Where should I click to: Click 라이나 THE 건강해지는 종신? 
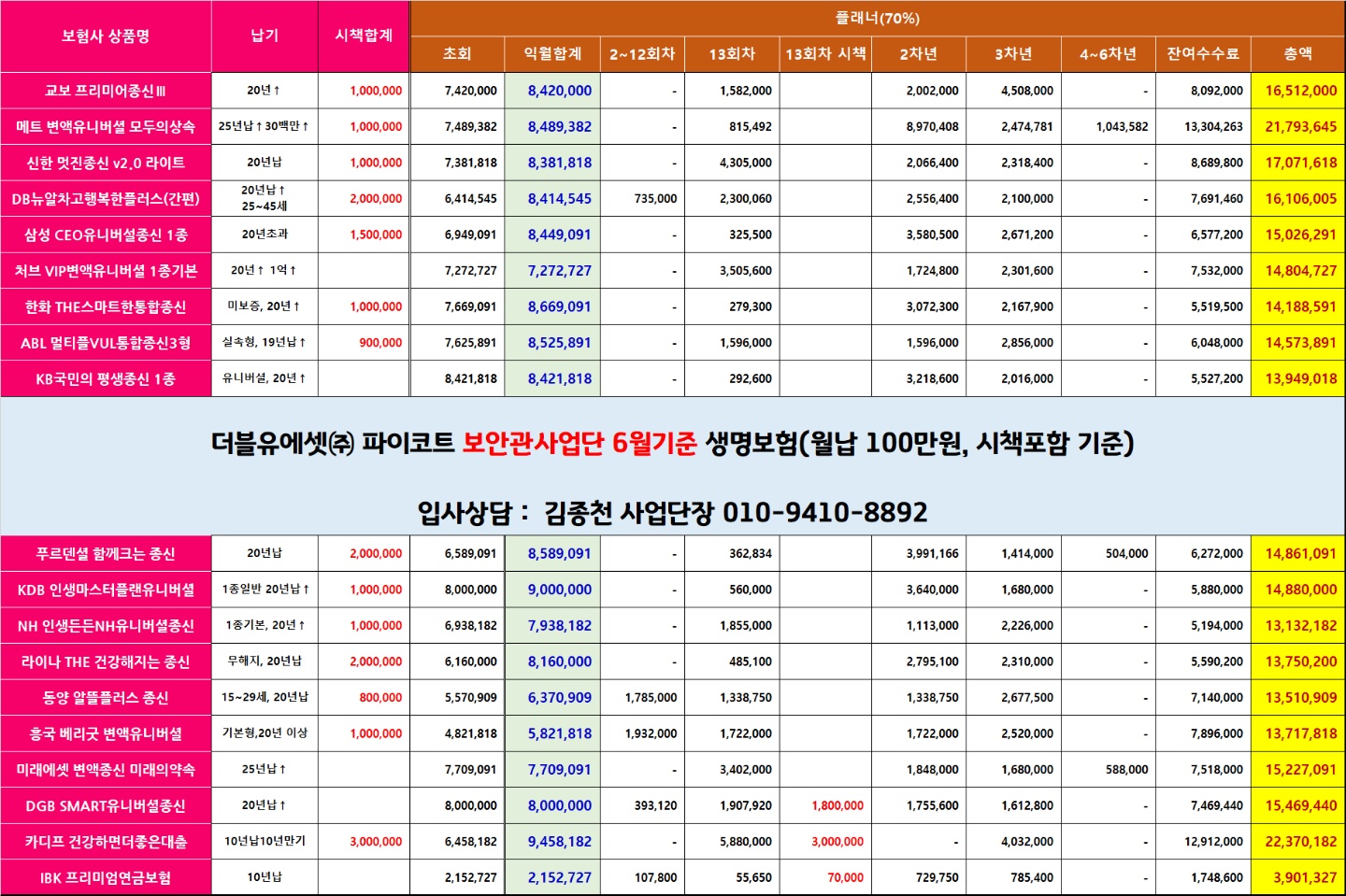(106, 661)
